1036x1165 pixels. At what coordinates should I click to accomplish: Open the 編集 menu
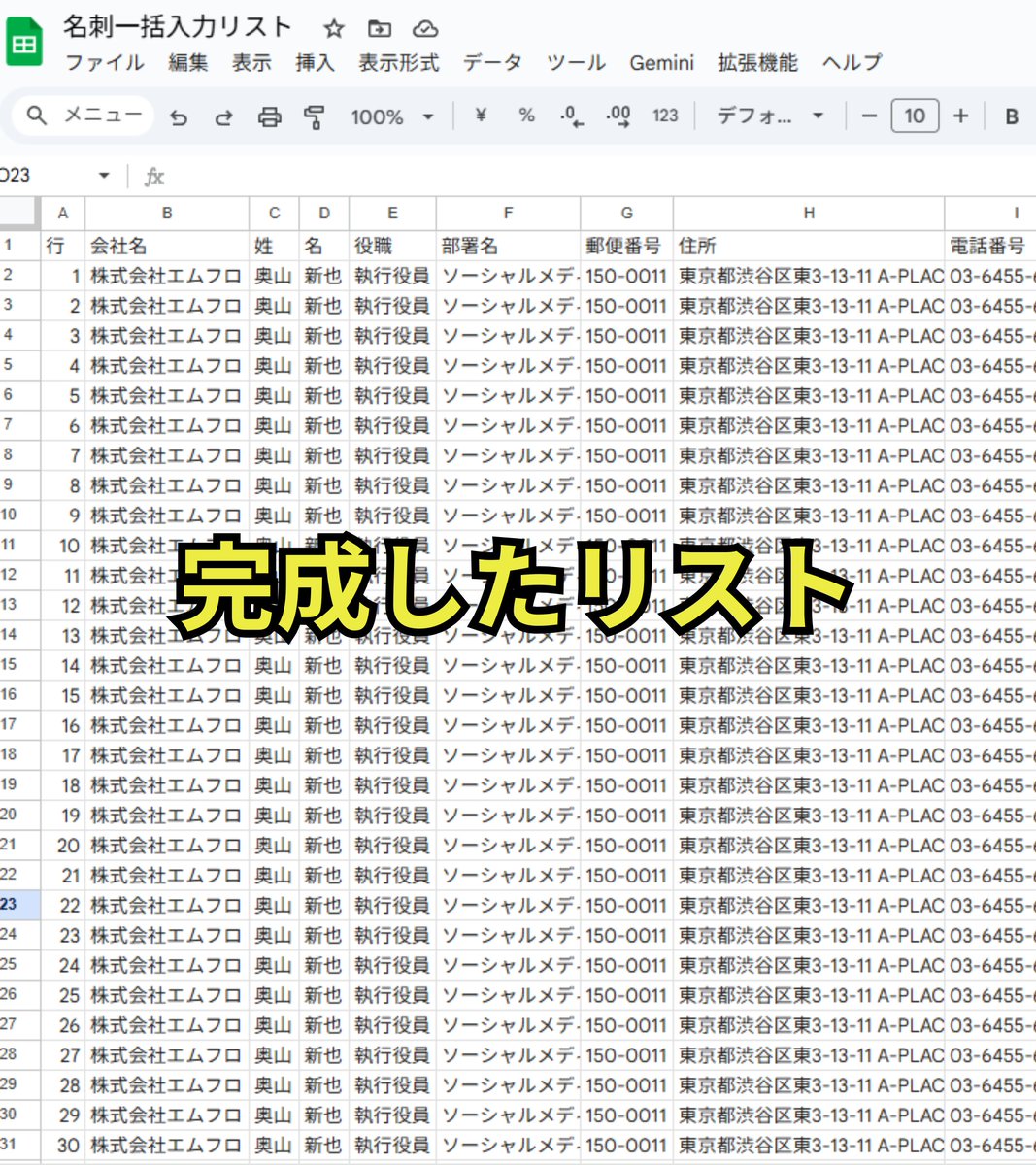[188, 63]
